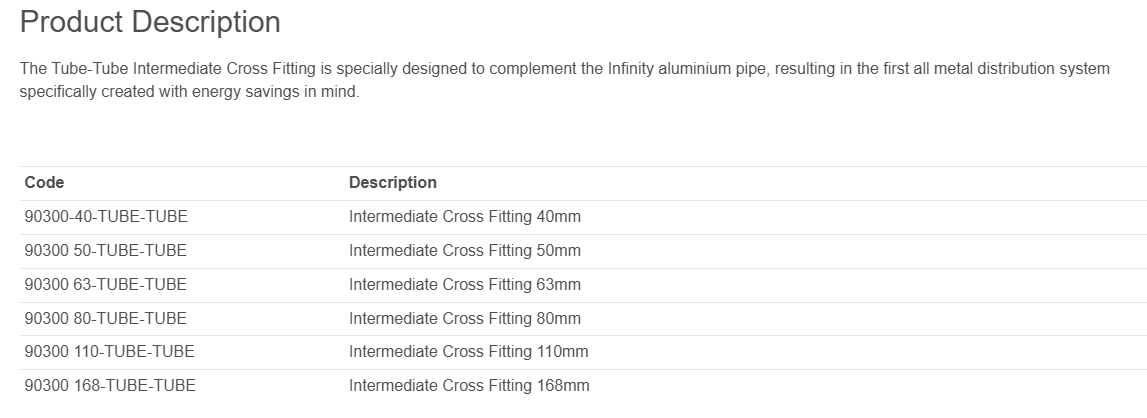Click the 90300 80-TUBE-TUBE code cell

tap(105, 318)
